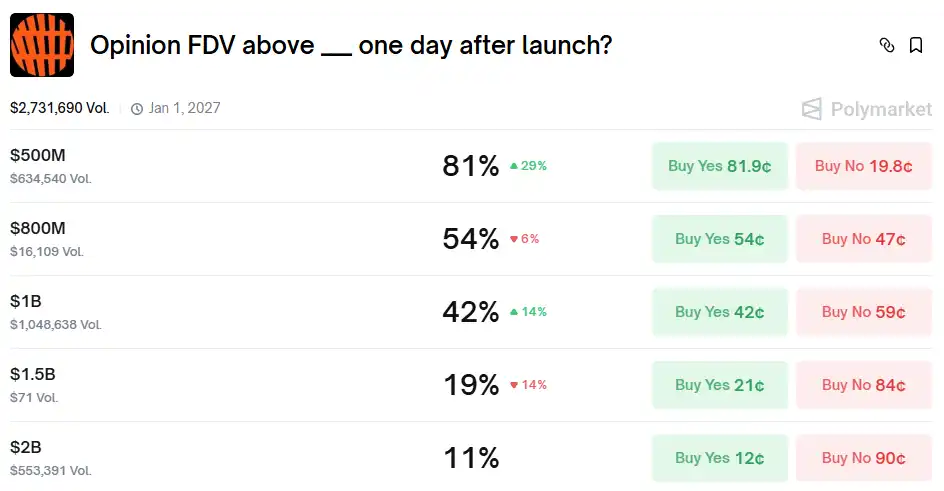The image size is (944, 491).
Task: Click the Opinion market logo thumbnail
Action: [x=42, y=45]
